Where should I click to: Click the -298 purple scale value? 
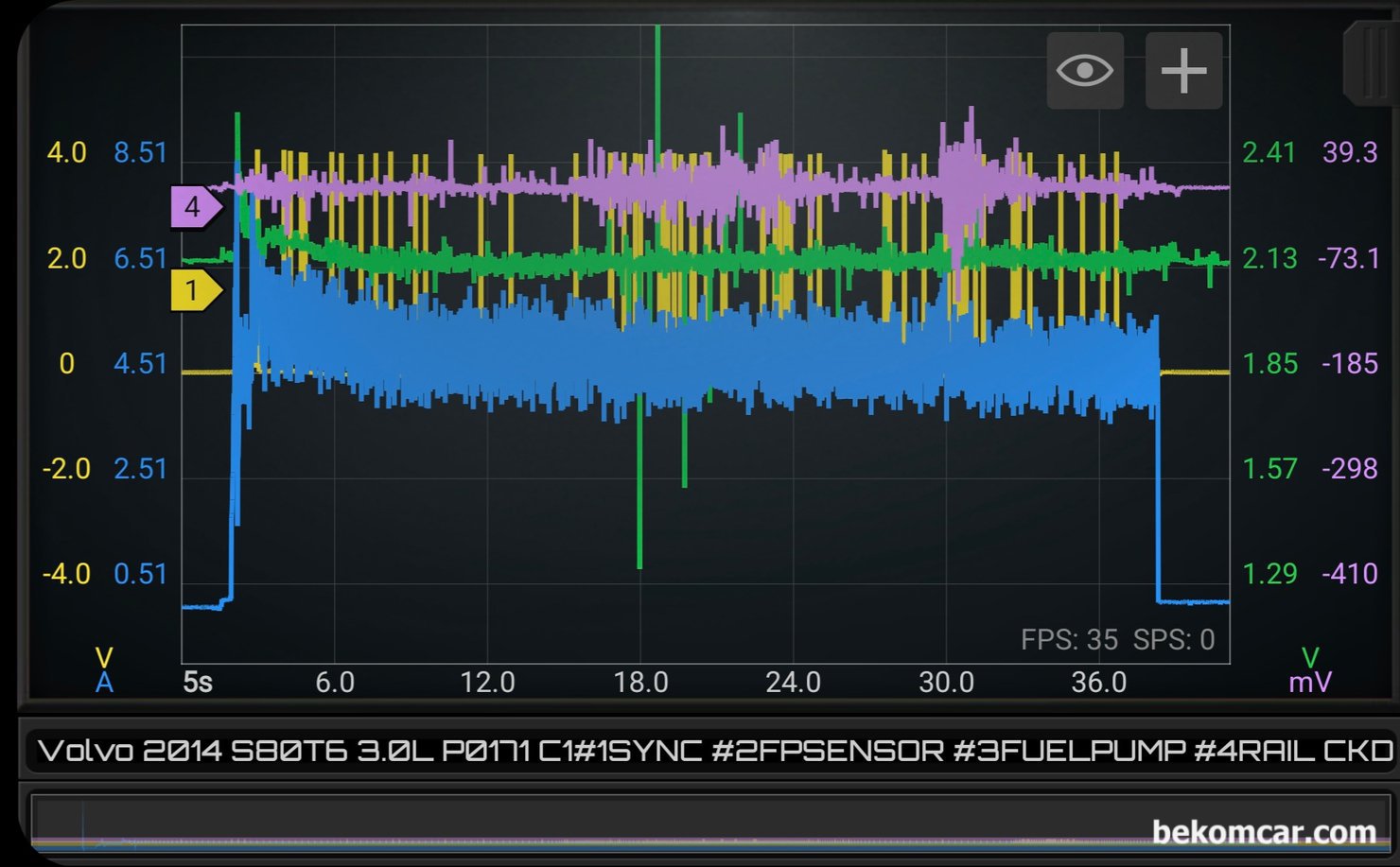click(x=1350, y=469)
